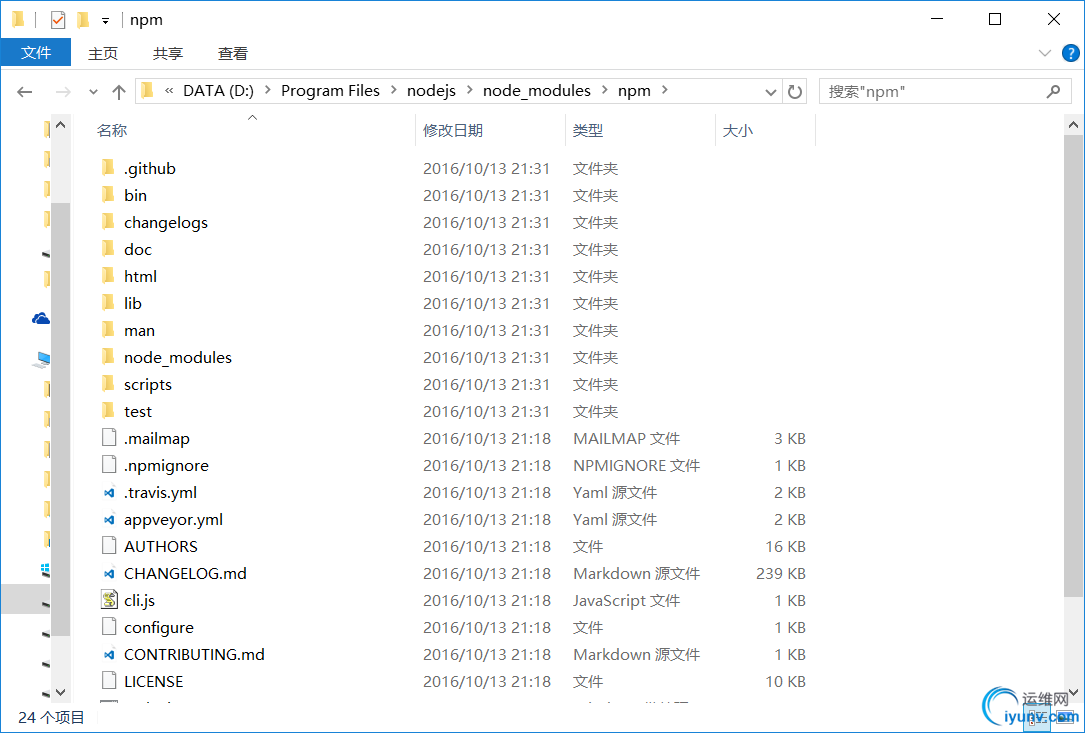This screenshot has width=1085, height=733.
Task: Click the OneDrive cloud icon in sidebar
Action: click(x=41, y=318)
